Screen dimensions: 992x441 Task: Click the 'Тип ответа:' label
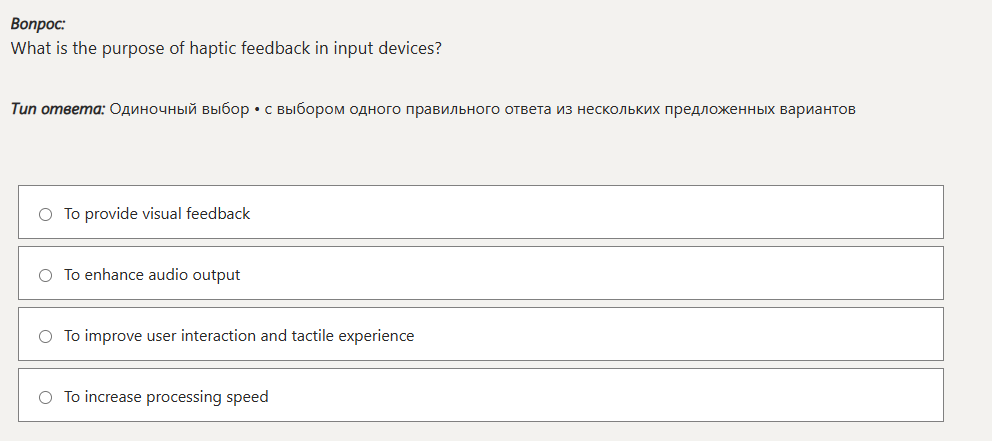(57, 109)
